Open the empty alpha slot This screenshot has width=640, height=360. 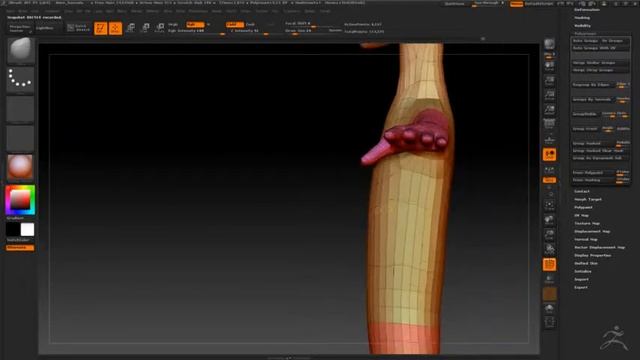(x=20, y=109)
